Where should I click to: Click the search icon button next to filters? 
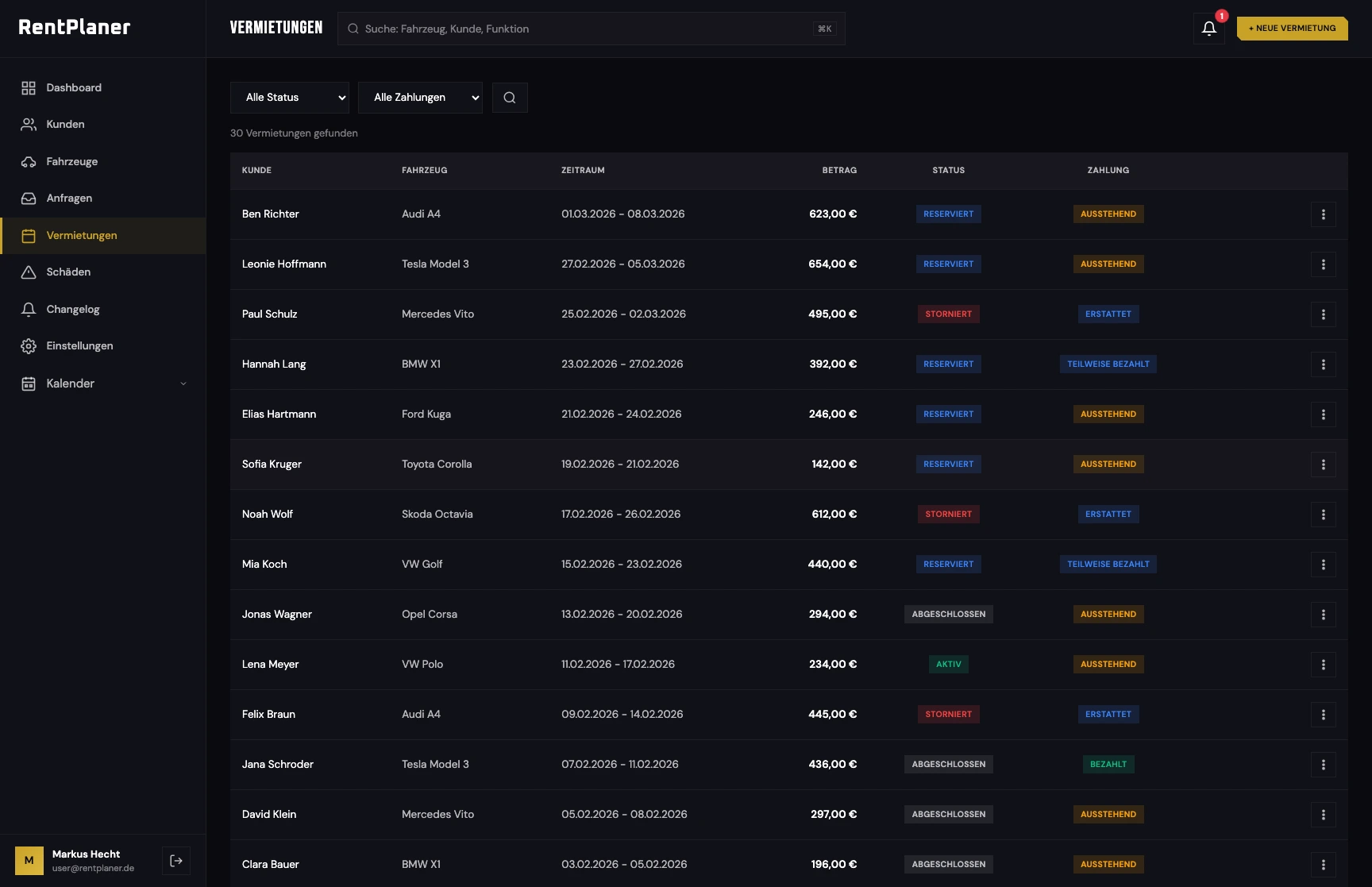click(510, 98)
